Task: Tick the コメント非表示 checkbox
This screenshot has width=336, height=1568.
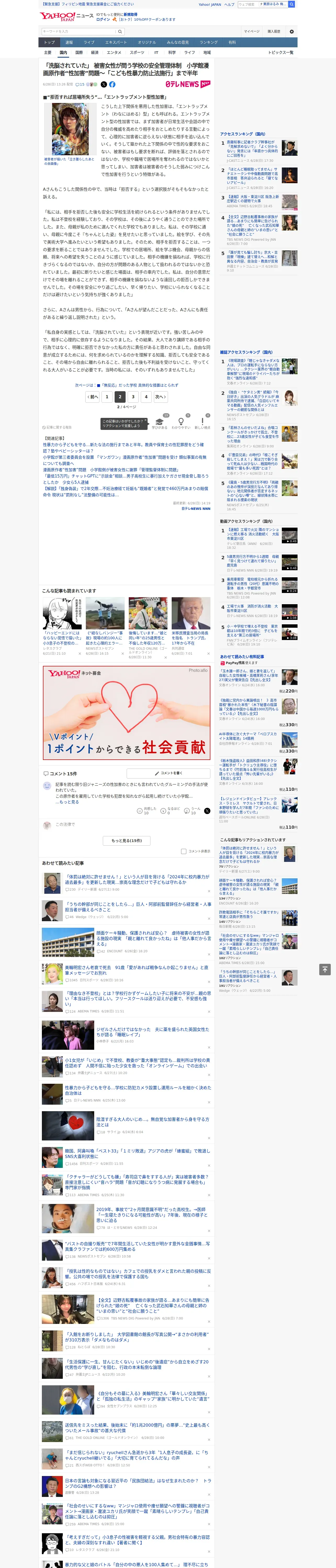Action: pyautogui.click(x=183, y=852)
